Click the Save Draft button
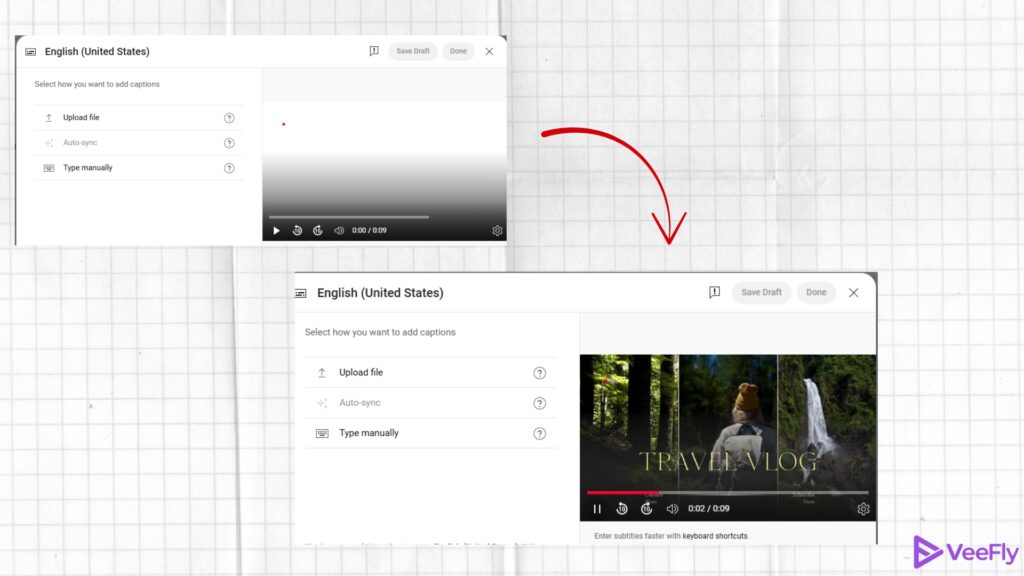 click(762, 292)
